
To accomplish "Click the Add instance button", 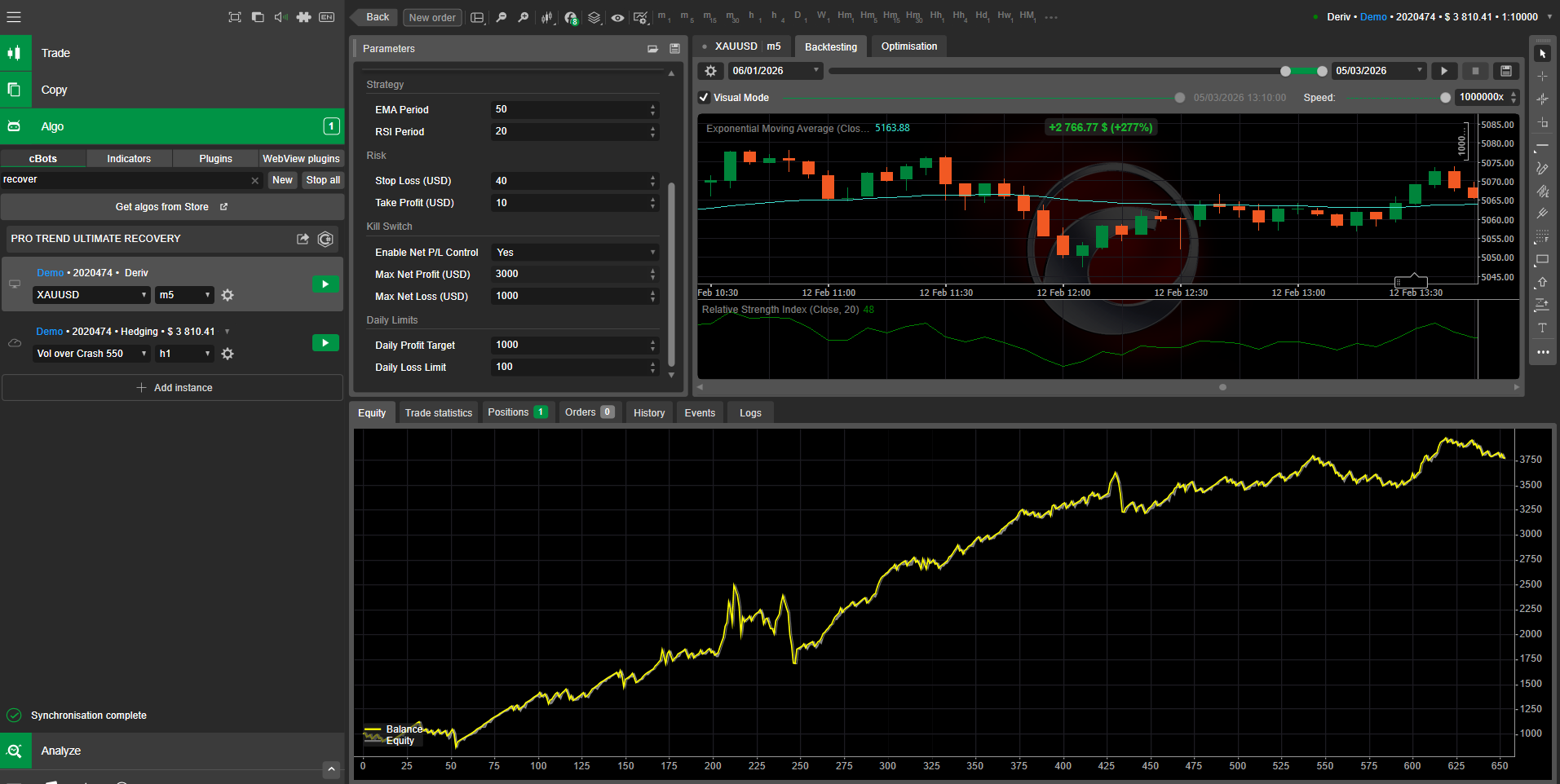I will click(173, 388).
